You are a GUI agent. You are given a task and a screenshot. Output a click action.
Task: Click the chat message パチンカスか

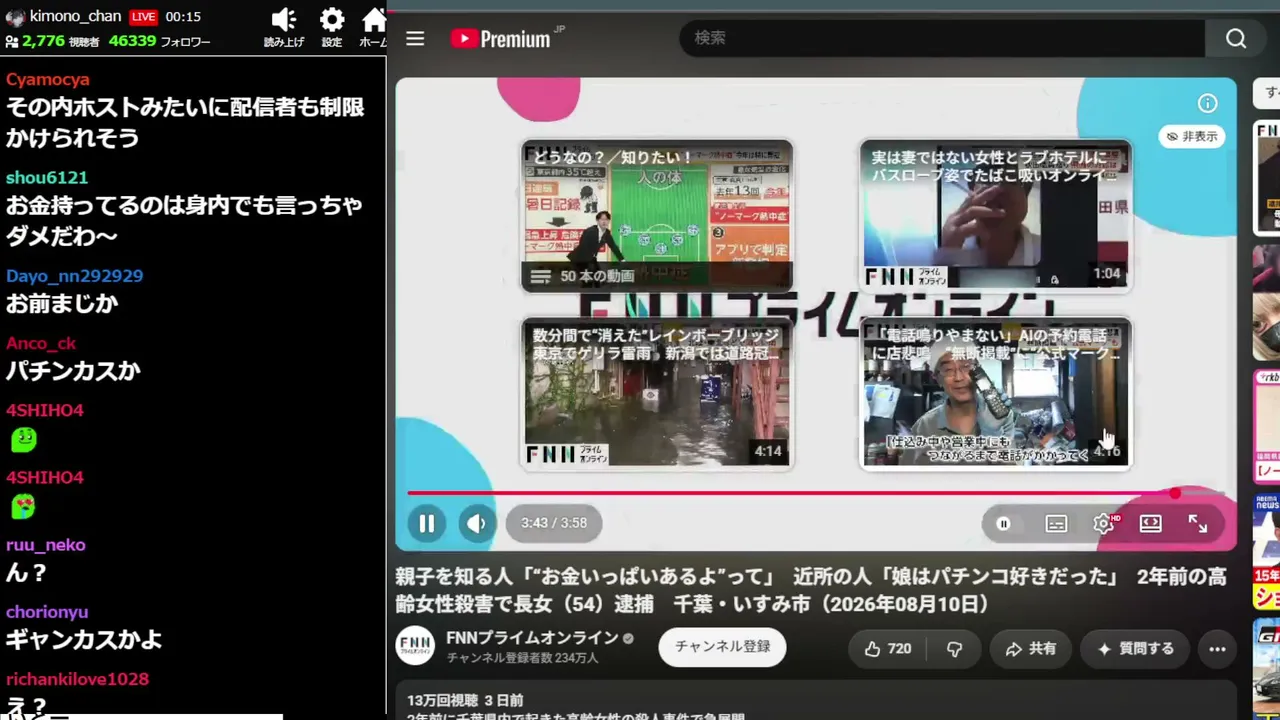[x=73, y=371]
